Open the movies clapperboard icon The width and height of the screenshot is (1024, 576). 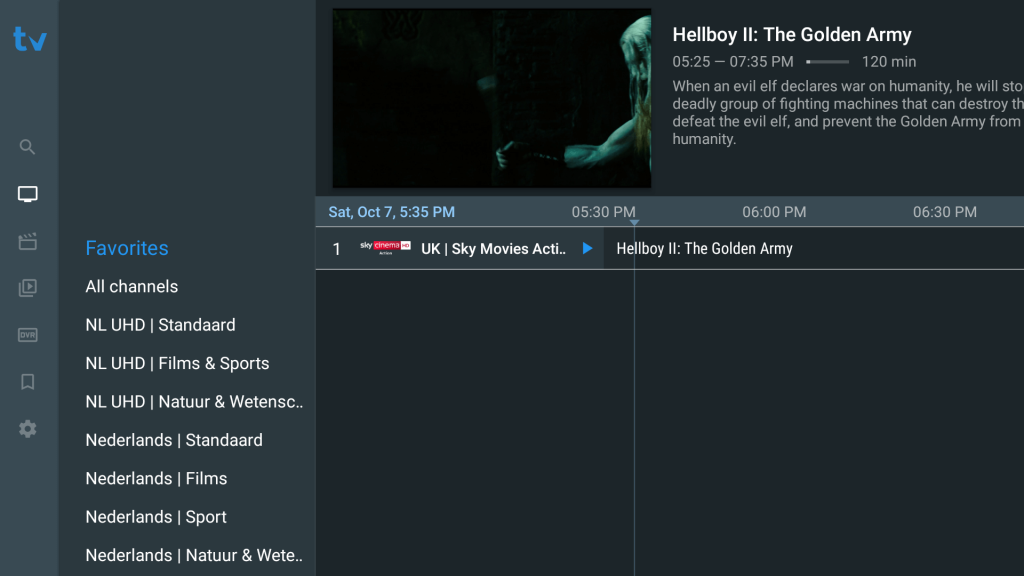pos(28,242)
